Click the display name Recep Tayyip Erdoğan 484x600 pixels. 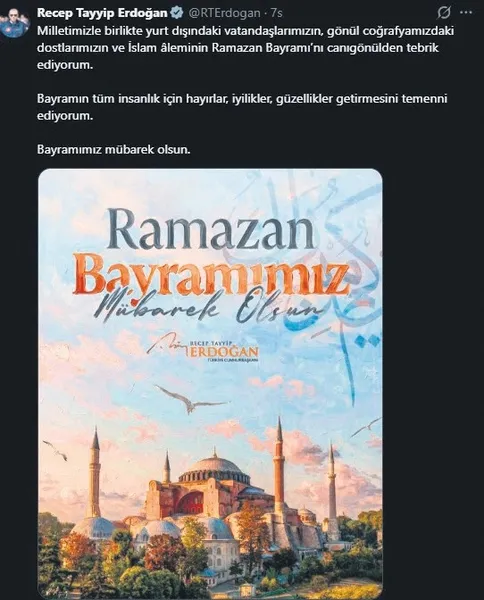pyautogui.click(x=102, y=13)
